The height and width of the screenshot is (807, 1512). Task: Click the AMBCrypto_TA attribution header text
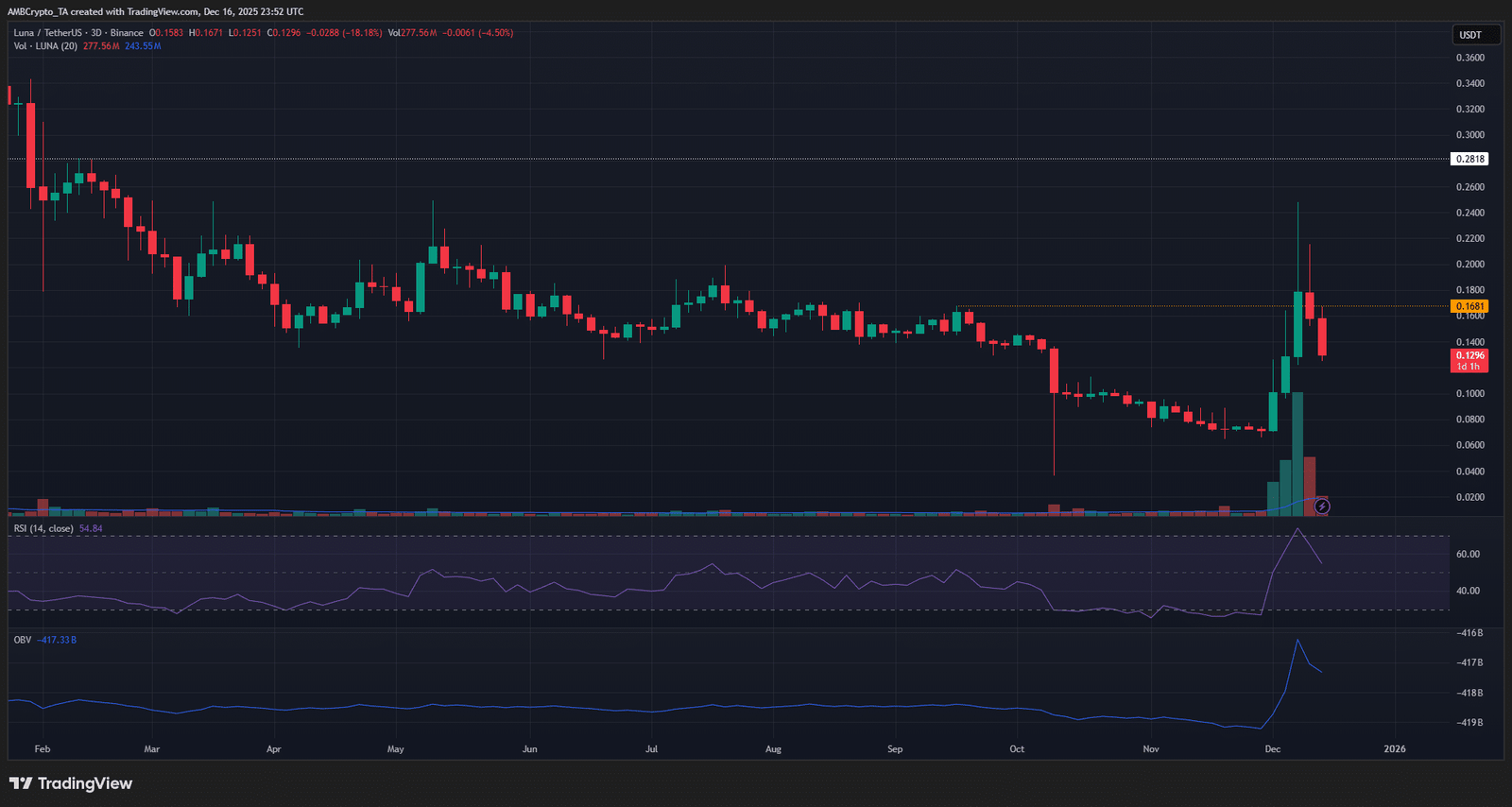(x=156, y=11)
